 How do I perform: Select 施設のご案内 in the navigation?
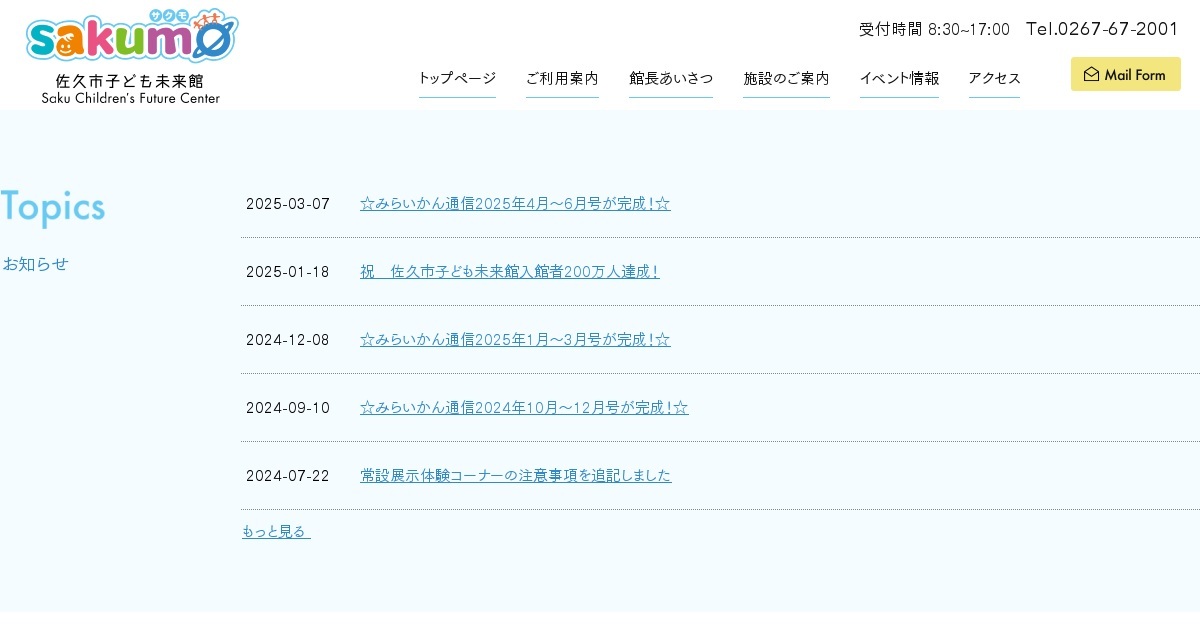[x=786, y=78]
